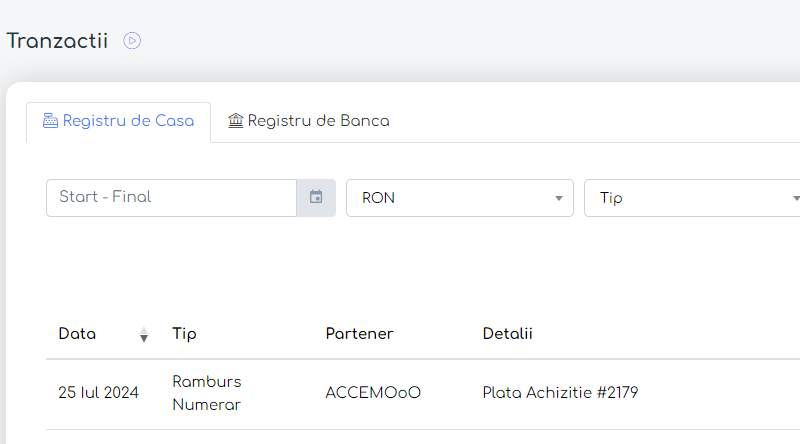Click the Ramburs Numerar type cell

[x=207, y=393]
